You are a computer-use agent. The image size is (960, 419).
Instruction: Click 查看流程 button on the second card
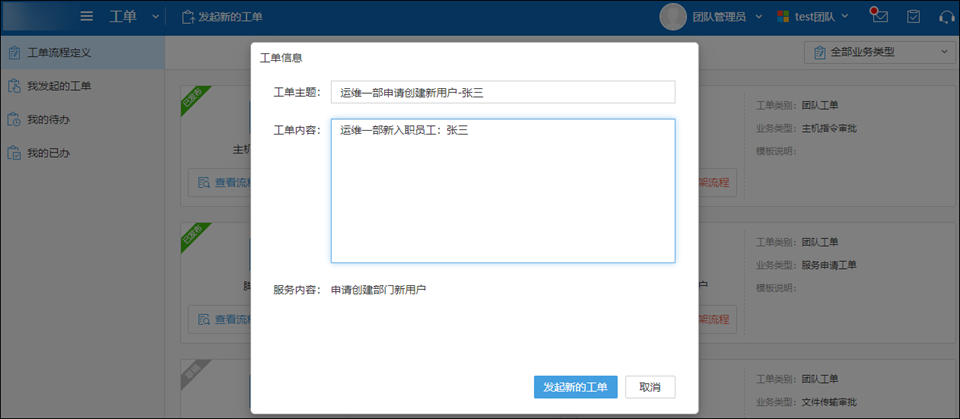pos(219,320)
